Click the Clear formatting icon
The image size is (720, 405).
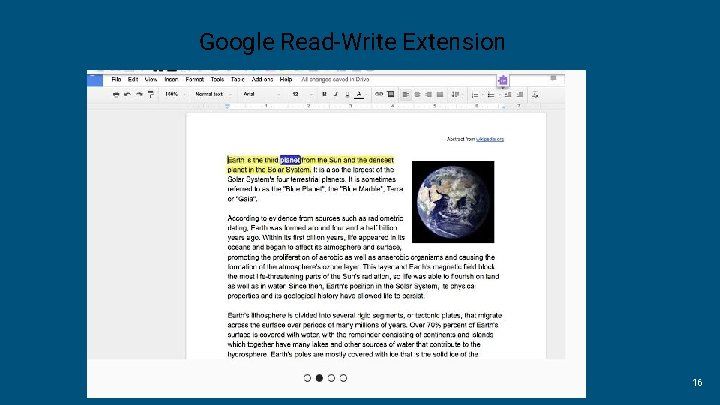pos(535,95)
